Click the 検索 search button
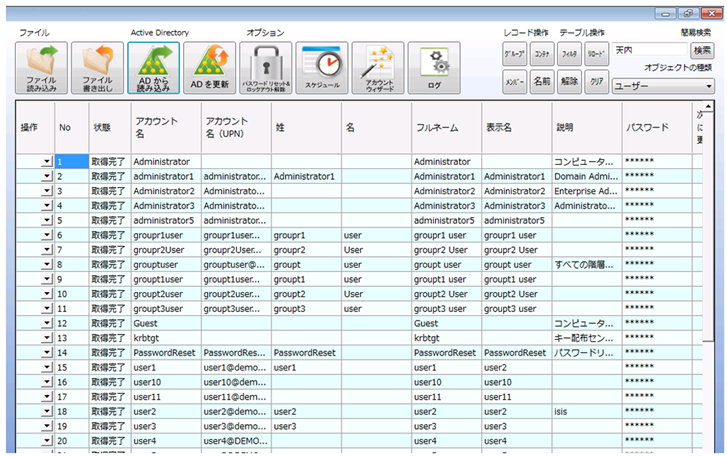The width and height of the screenshot is (727, 457). pos(702,50)
